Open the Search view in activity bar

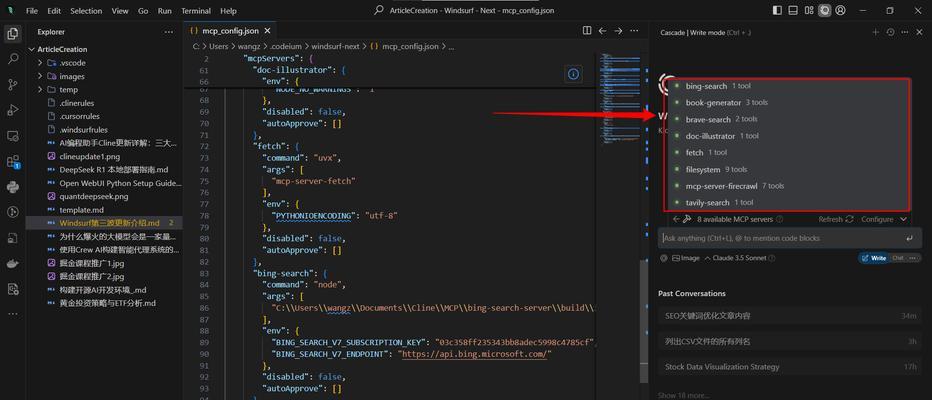(x=12, y=59)
